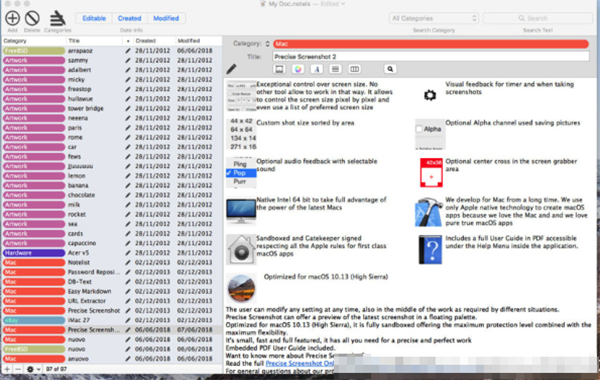Click the purple Hardware category tag
600x380 pixels.
coord(34,253)
